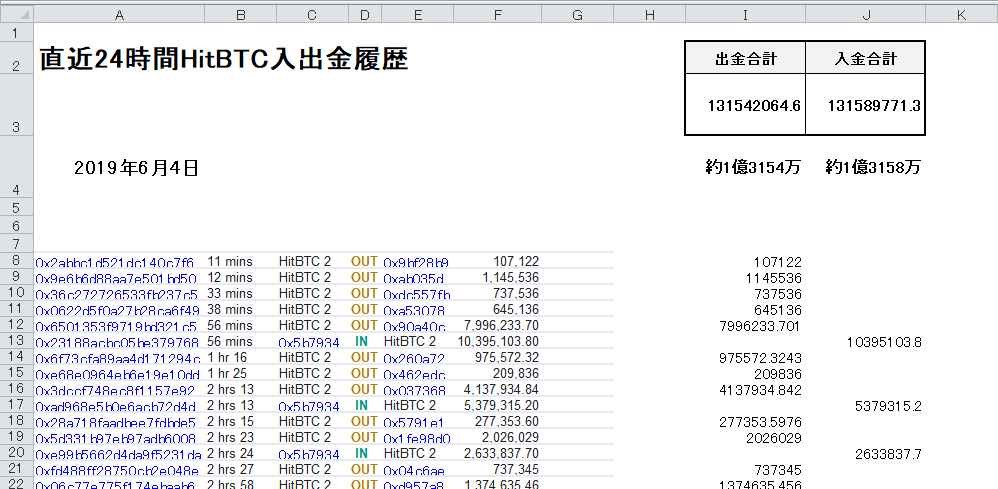
Task: Open transaction link 0x23188acbc05be379768
Action: point(117,343)
